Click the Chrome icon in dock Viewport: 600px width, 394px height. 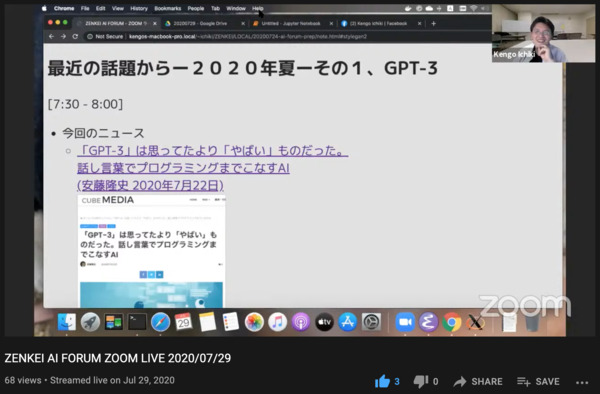(x=452, y=322)
